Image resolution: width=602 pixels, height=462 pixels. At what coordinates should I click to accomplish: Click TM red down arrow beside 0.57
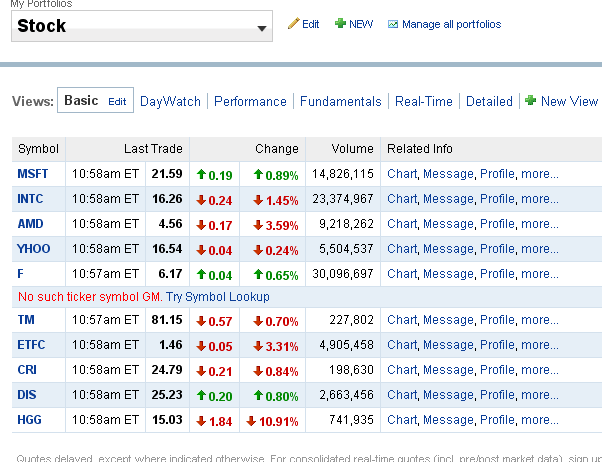pyautogui.click(x=201, y=321)
